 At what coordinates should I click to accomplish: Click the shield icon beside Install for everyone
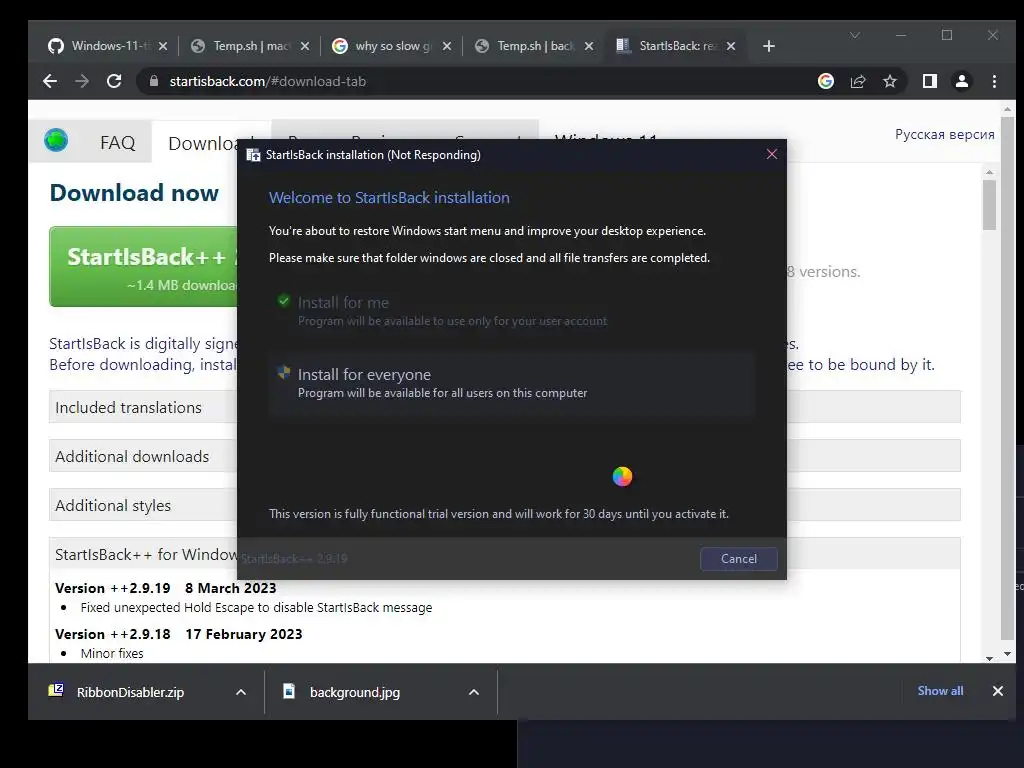(x=283, y=372)
